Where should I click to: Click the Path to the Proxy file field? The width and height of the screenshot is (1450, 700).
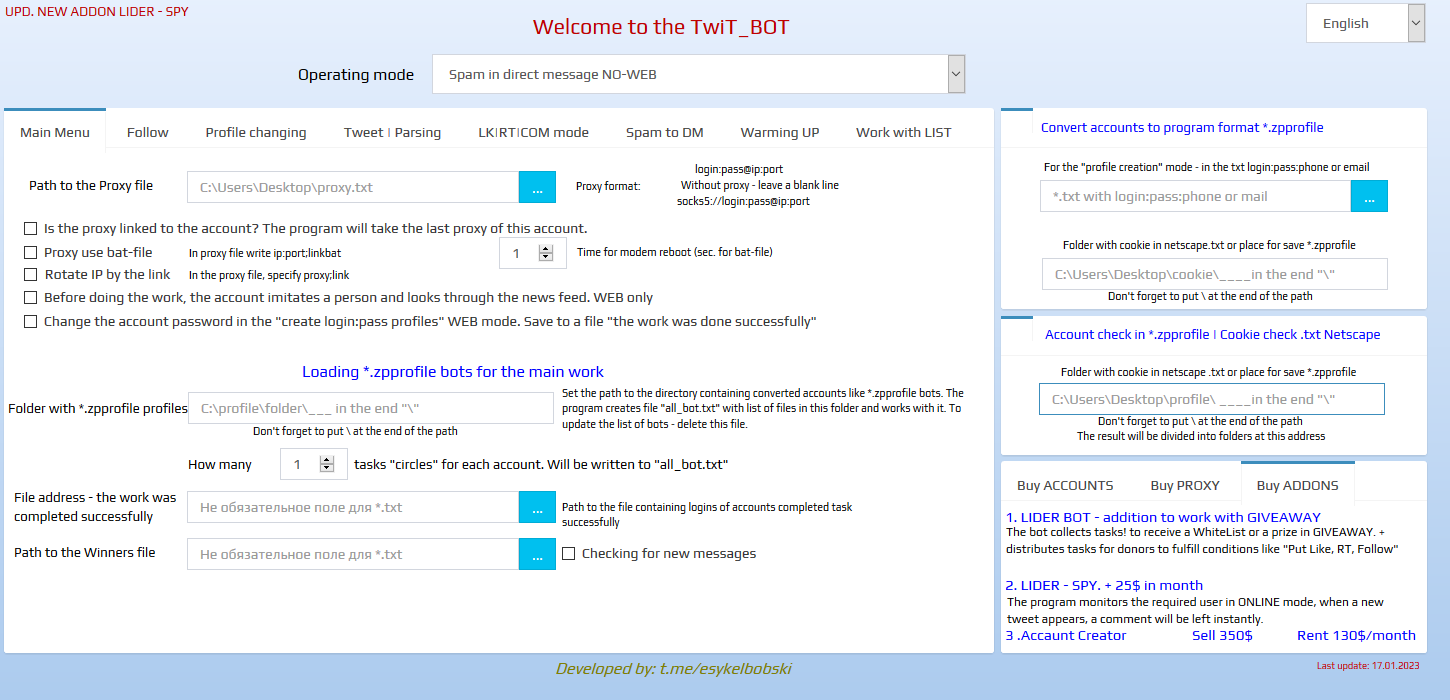click(x=353, y=187)
